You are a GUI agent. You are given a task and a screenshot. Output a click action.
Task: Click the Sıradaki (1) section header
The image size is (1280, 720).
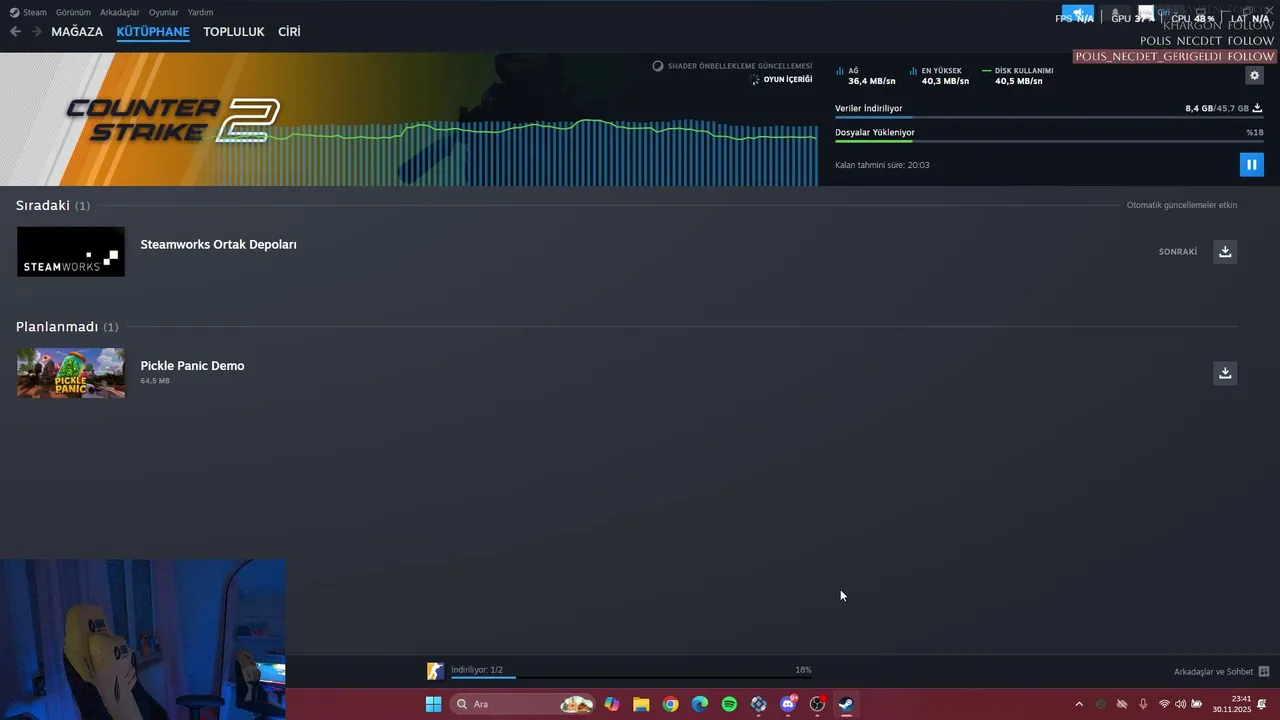53,205
